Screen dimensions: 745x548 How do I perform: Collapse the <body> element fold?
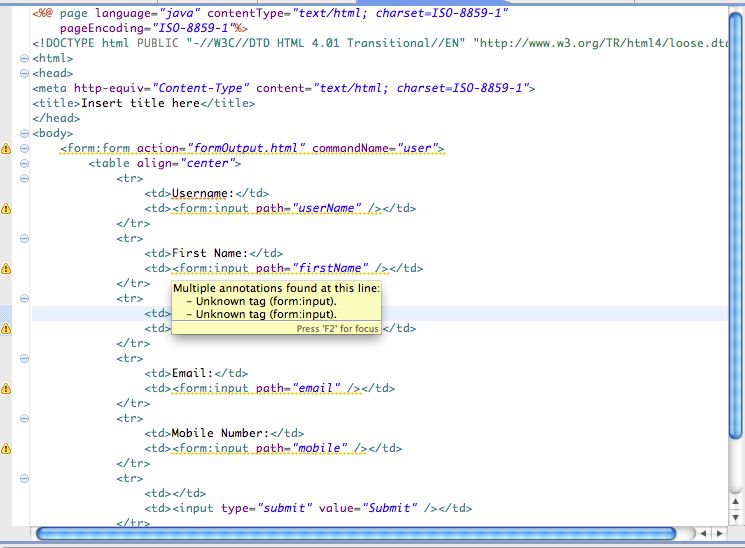(24, 134)
